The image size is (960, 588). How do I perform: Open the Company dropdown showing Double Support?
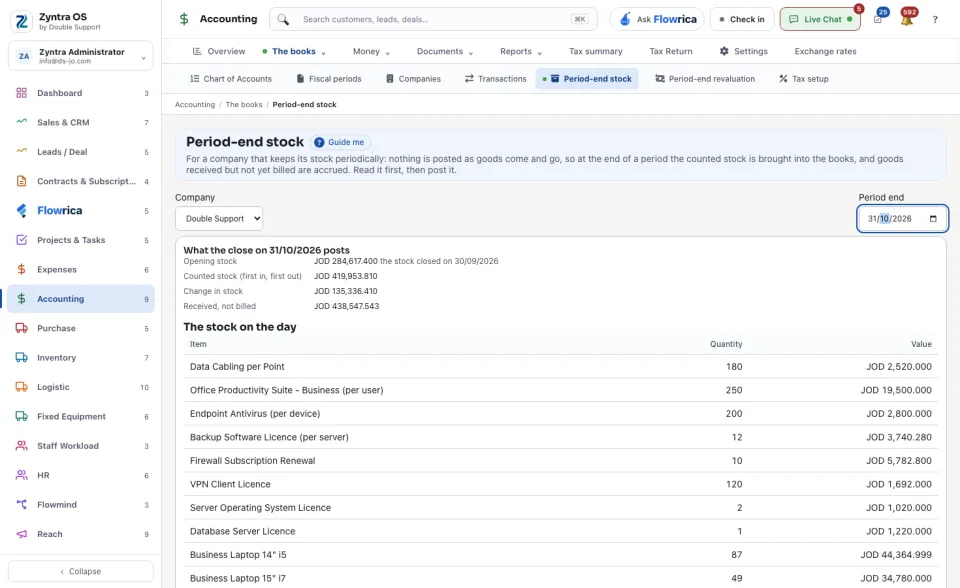pos(219,219)
